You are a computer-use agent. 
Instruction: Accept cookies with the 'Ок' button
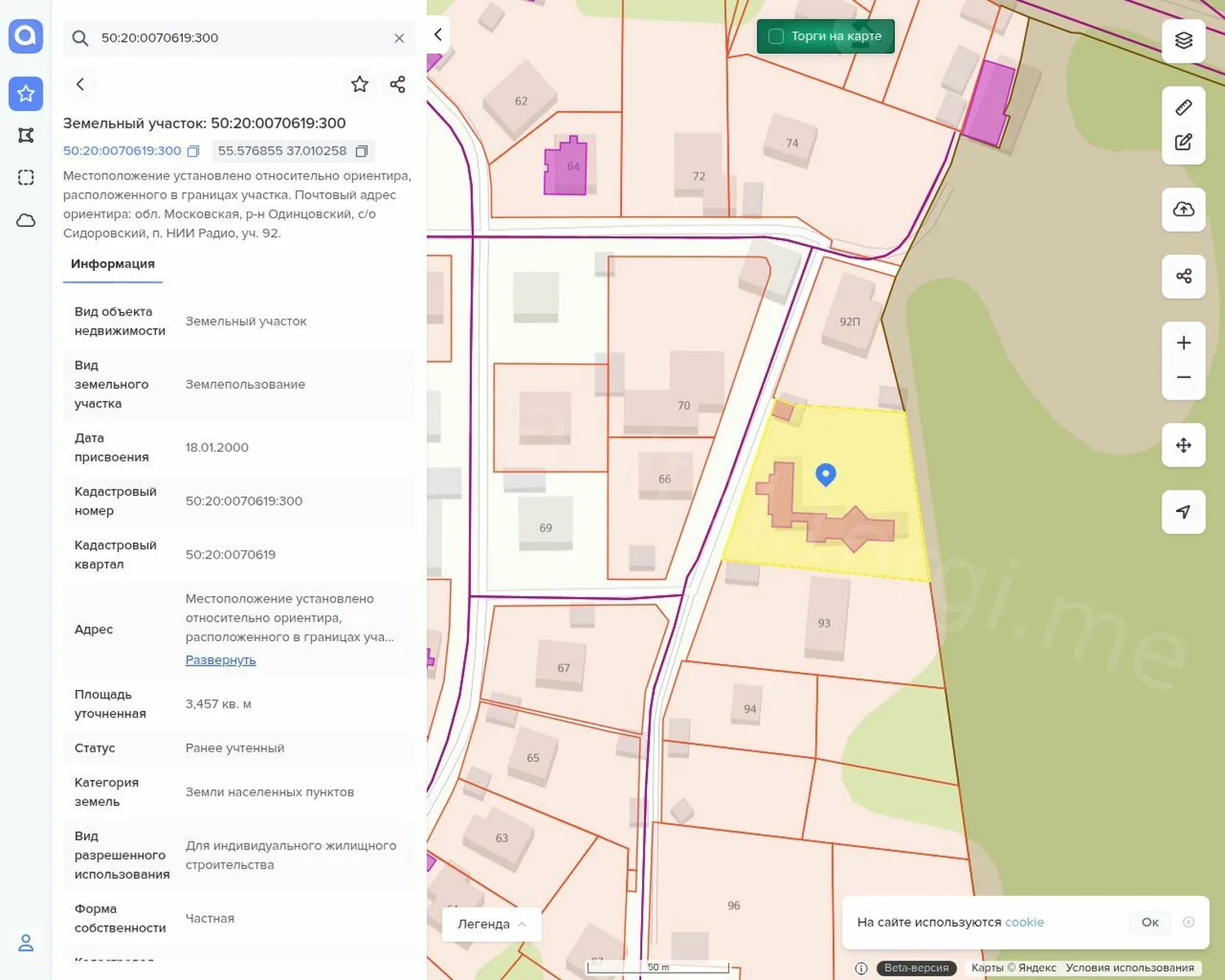1150,922
